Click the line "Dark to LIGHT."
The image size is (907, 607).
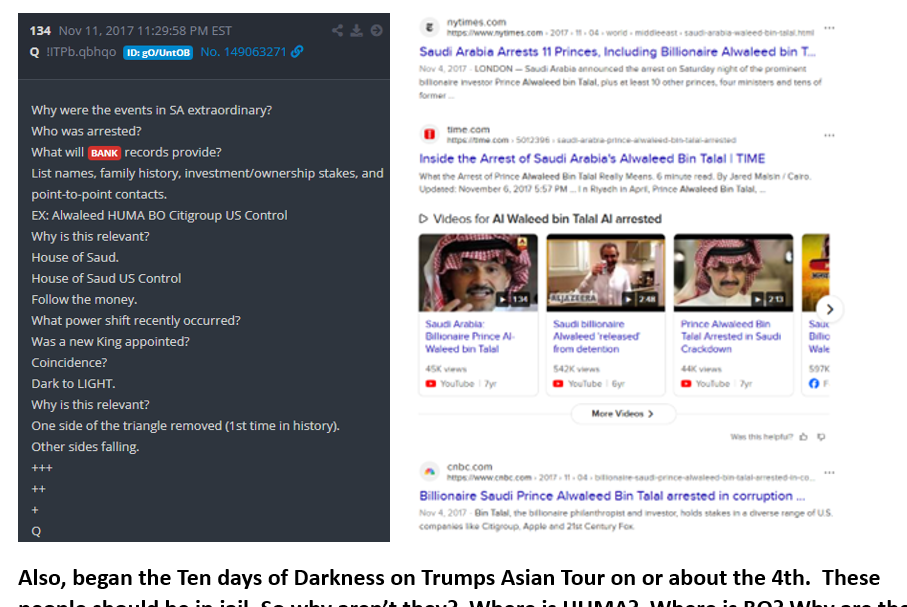tap(73, 384)
